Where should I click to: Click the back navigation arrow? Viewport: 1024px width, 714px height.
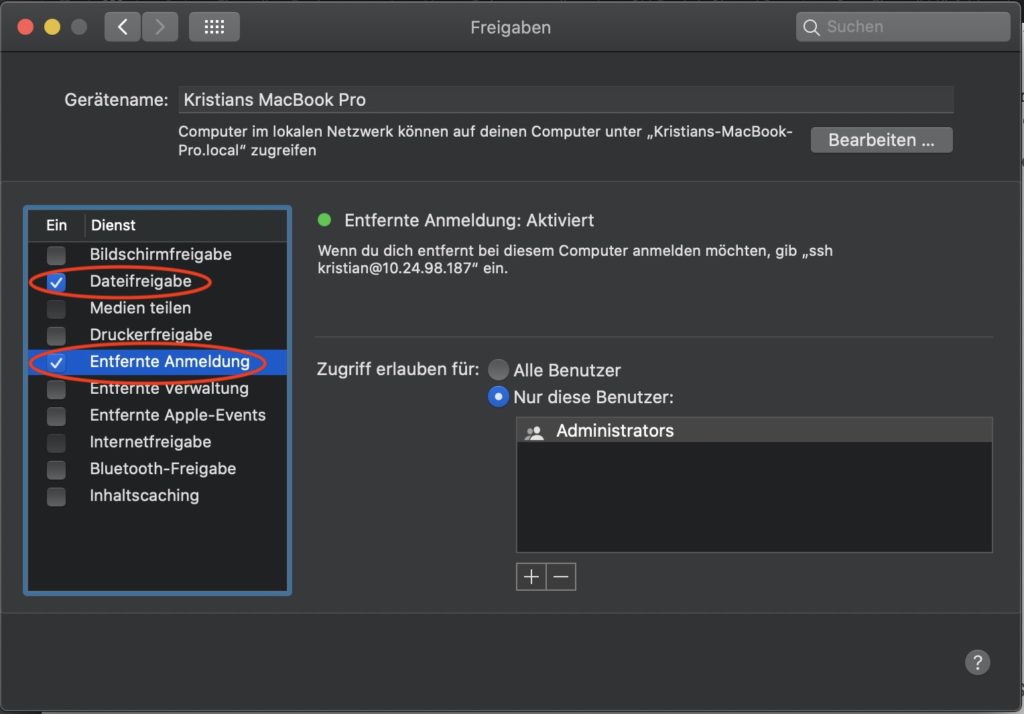pyautogui.click(x=122, y=27)
